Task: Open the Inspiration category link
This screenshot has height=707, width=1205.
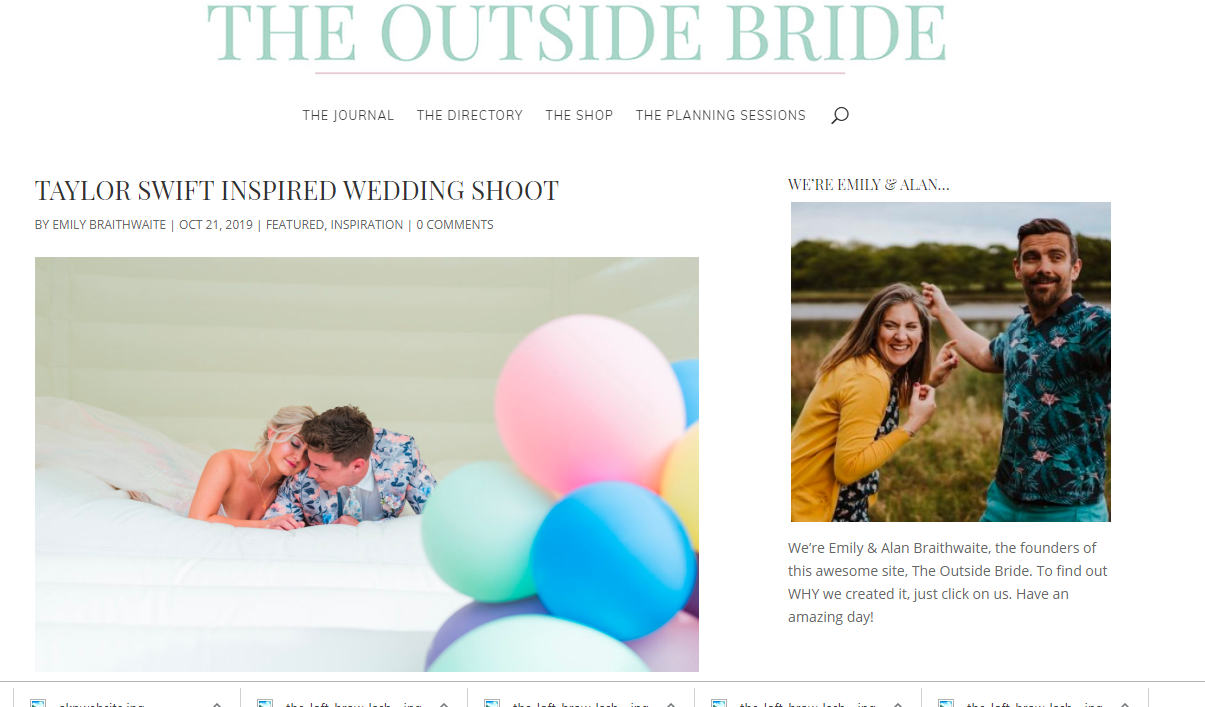Action: [x=367, y=225]
